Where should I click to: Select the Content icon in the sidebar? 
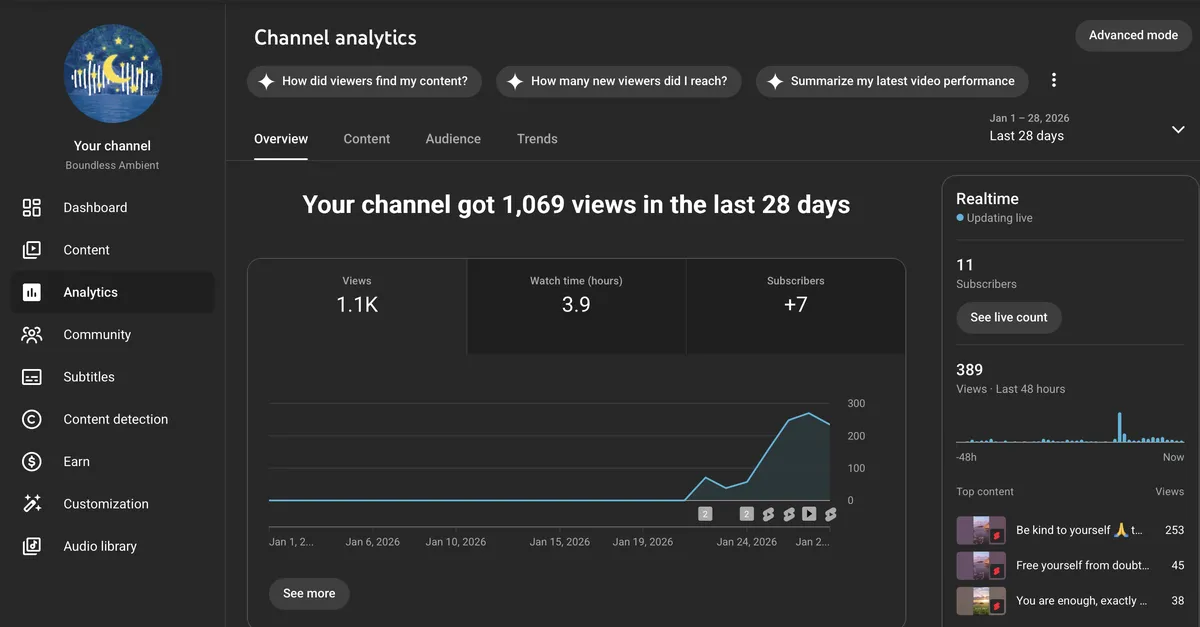[31, 249]
